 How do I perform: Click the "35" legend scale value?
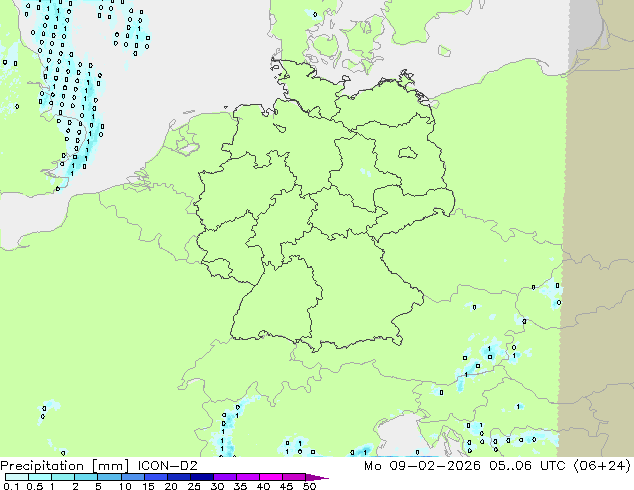point(240,486)
